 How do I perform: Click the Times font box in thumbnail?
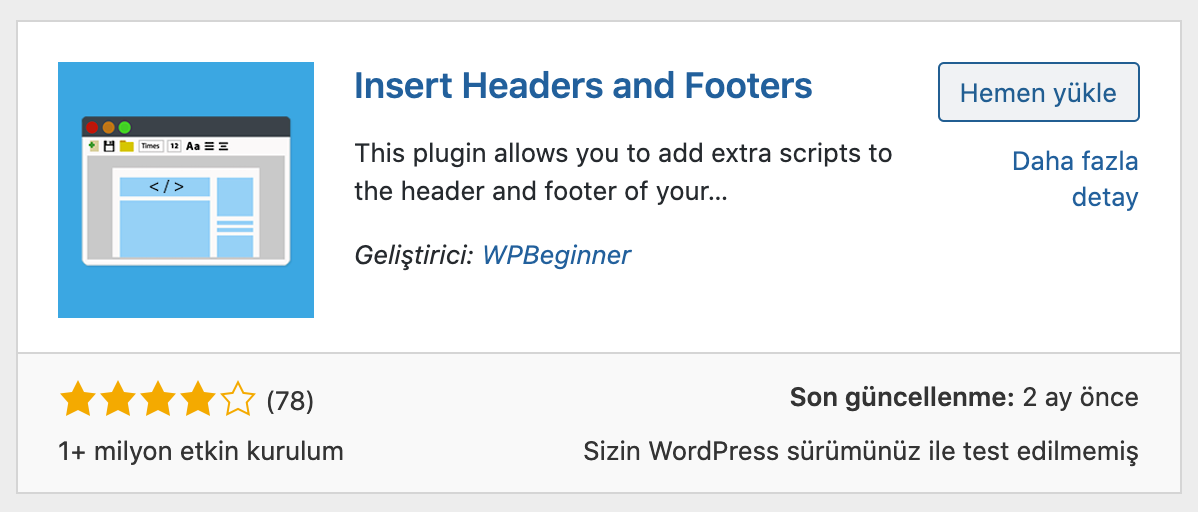point(151,146)
